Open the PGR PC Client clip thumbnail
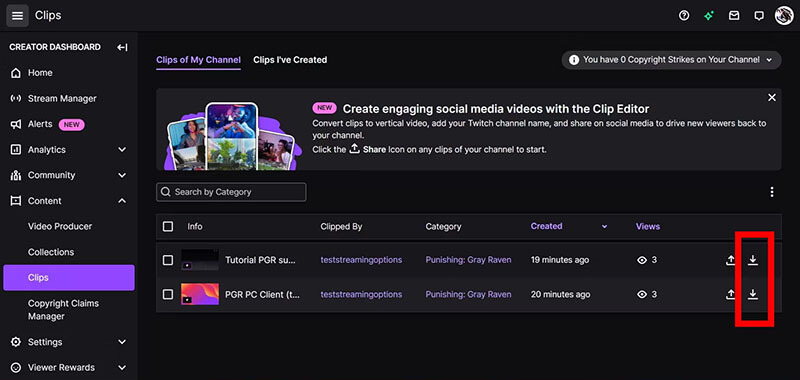This screenshot has height=380, width=800. [x=200, y=294]
